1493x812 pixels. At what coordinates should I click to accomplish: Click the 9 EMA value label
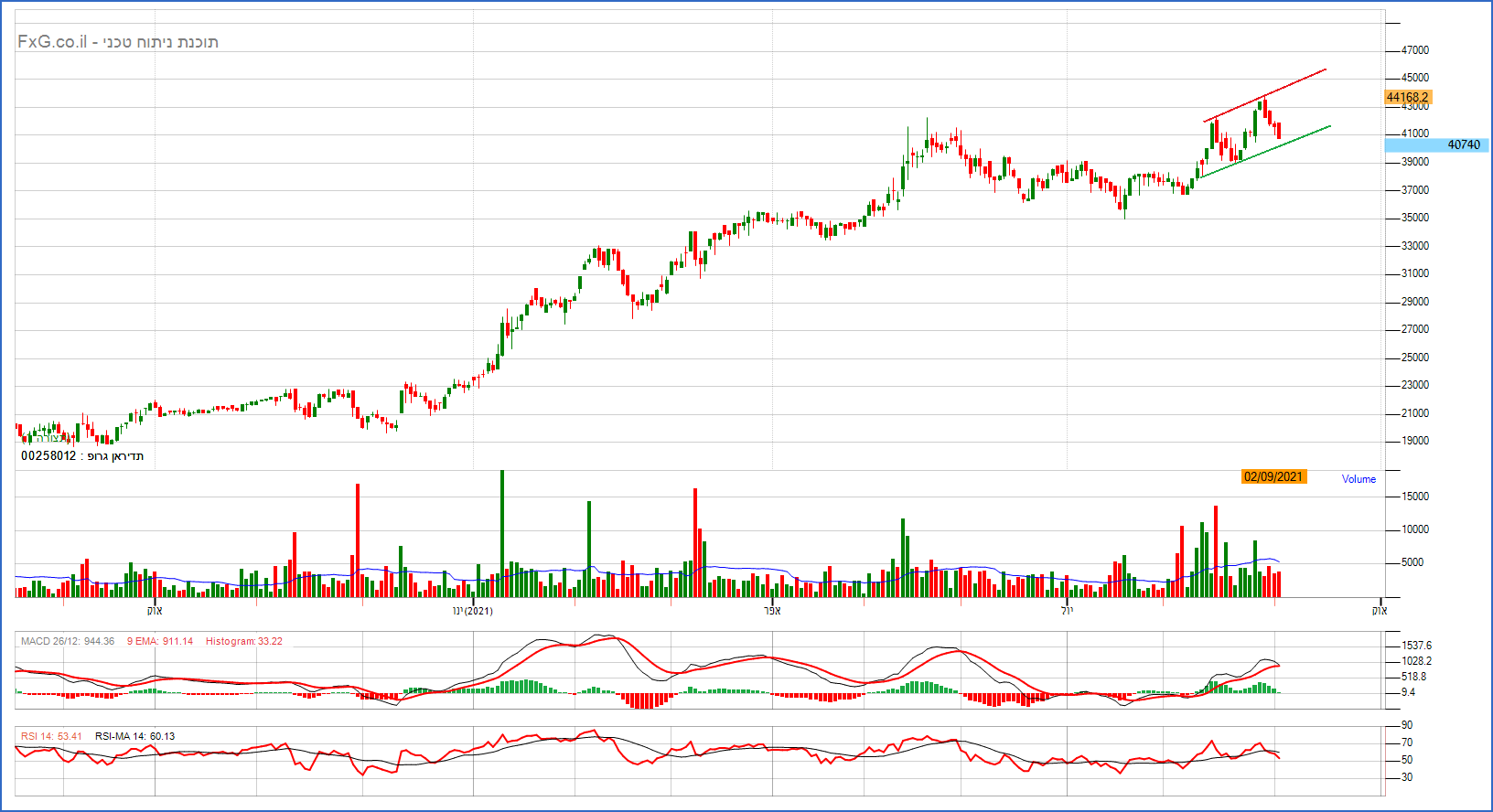[x=160, y=641]
